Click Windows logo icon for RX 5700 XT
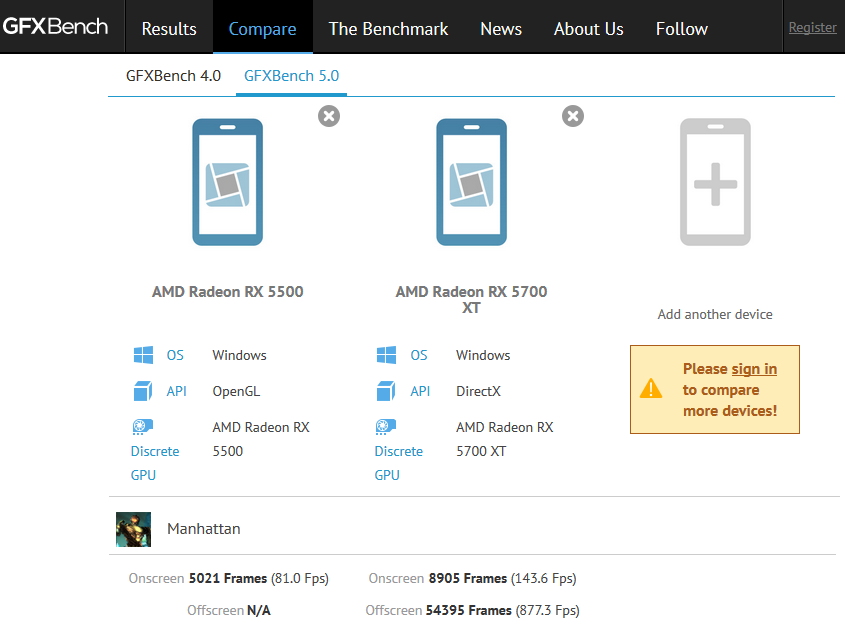Screen dimensions: 845x628 click(x=387, y=355)
